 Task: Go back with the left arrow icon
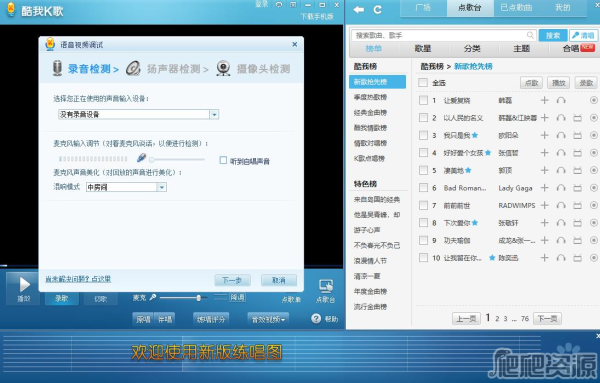(x=359, y=10)
